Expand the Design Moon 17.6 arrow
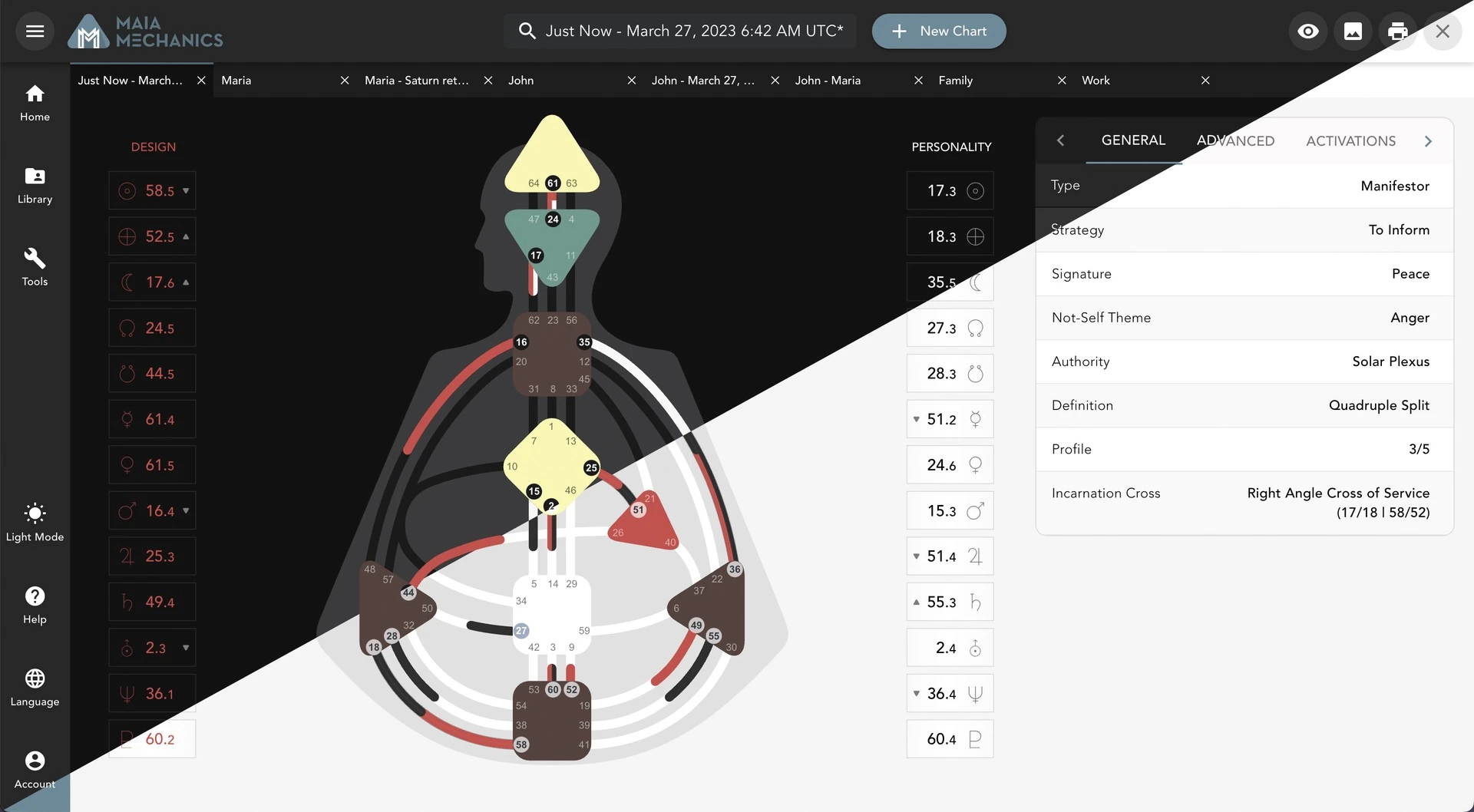Image resolution: width=1474 pixels, height=812 pixels. point(186,282)
